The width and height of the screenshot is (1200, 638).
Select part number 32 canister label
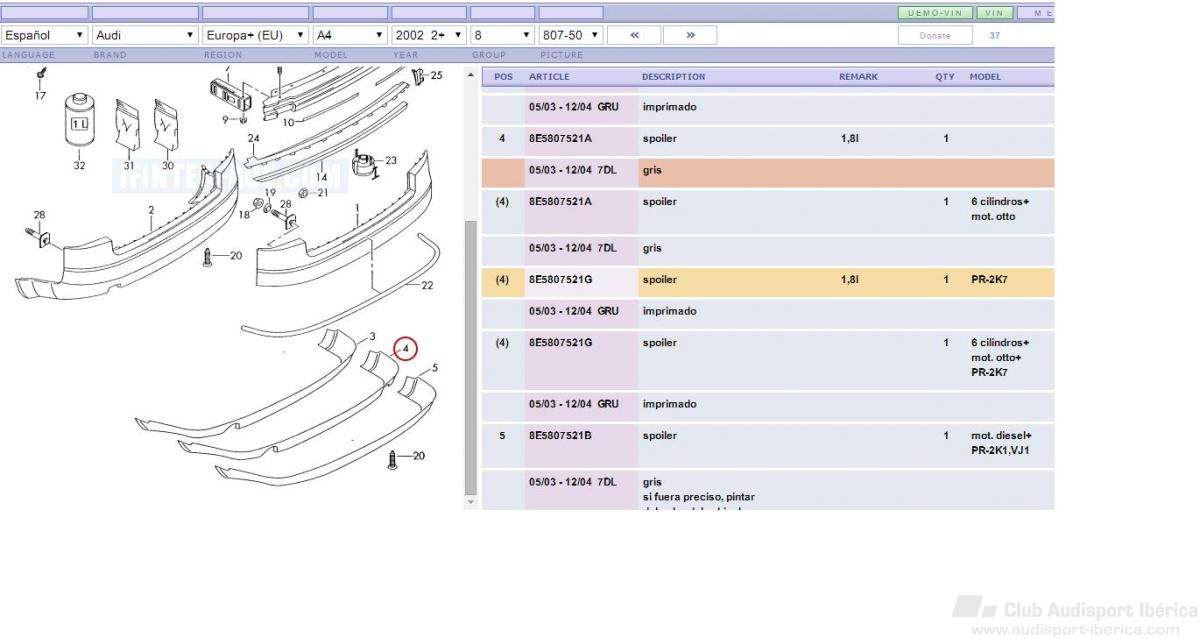(79, 166)
